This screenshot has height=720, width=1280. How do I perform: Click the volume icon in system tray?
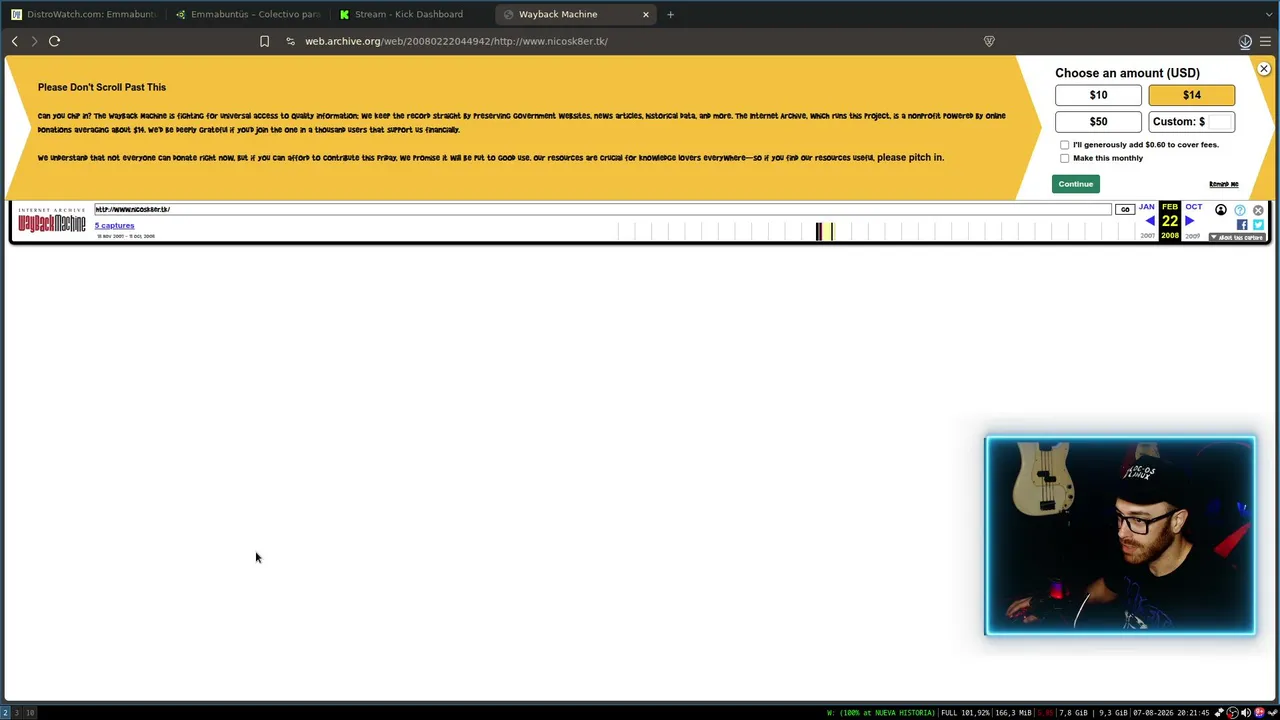(x=1246, y=713)
